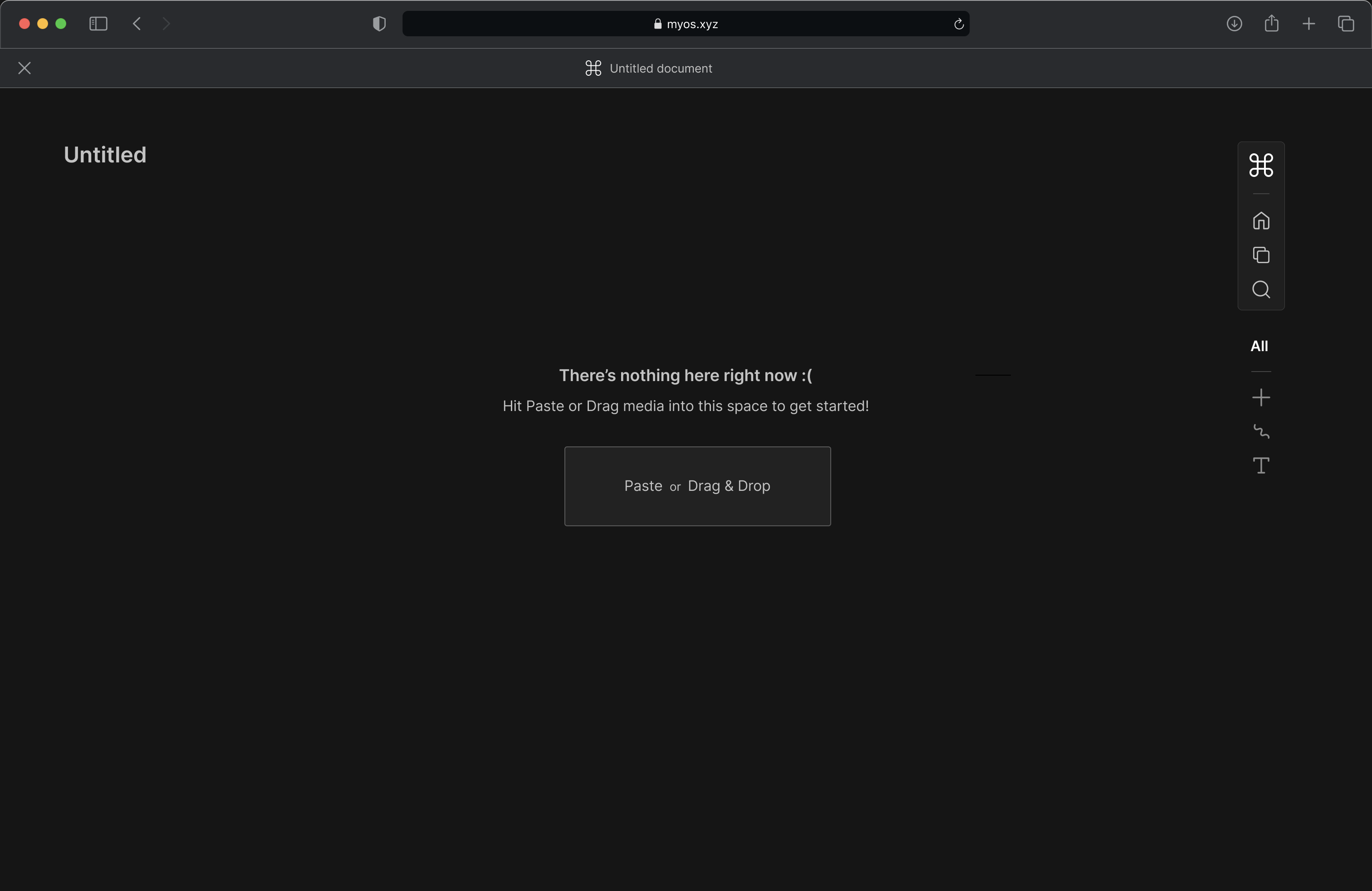This screenshot has height=891, width=1372.
Task: Close document with X icon
Action: (x=24, y=68)
